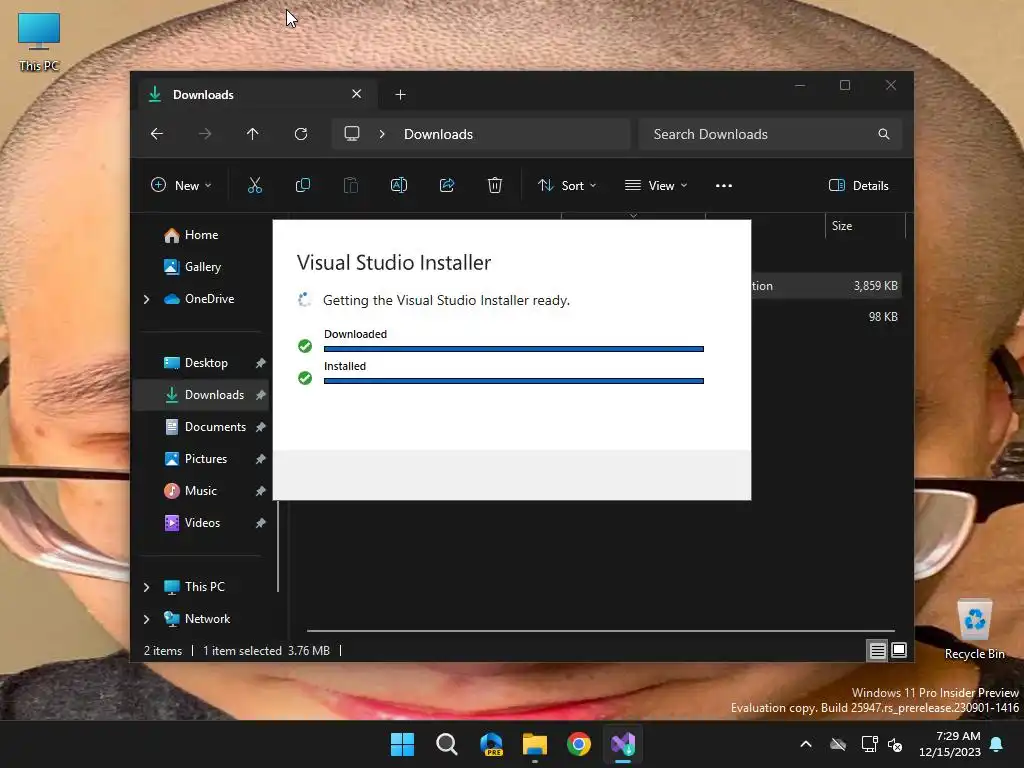
Task: Go back in File Explorer
Action: tap(157, 134)
